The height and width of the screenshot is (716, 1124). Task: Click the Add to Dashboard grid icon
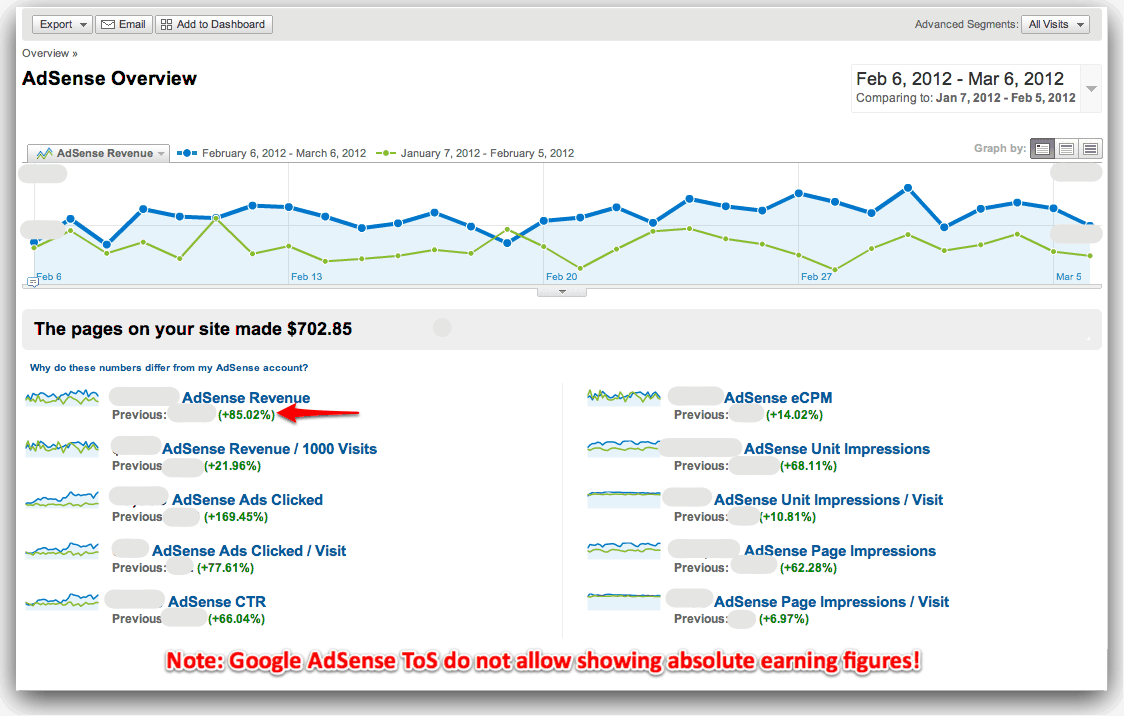[166, 25]
